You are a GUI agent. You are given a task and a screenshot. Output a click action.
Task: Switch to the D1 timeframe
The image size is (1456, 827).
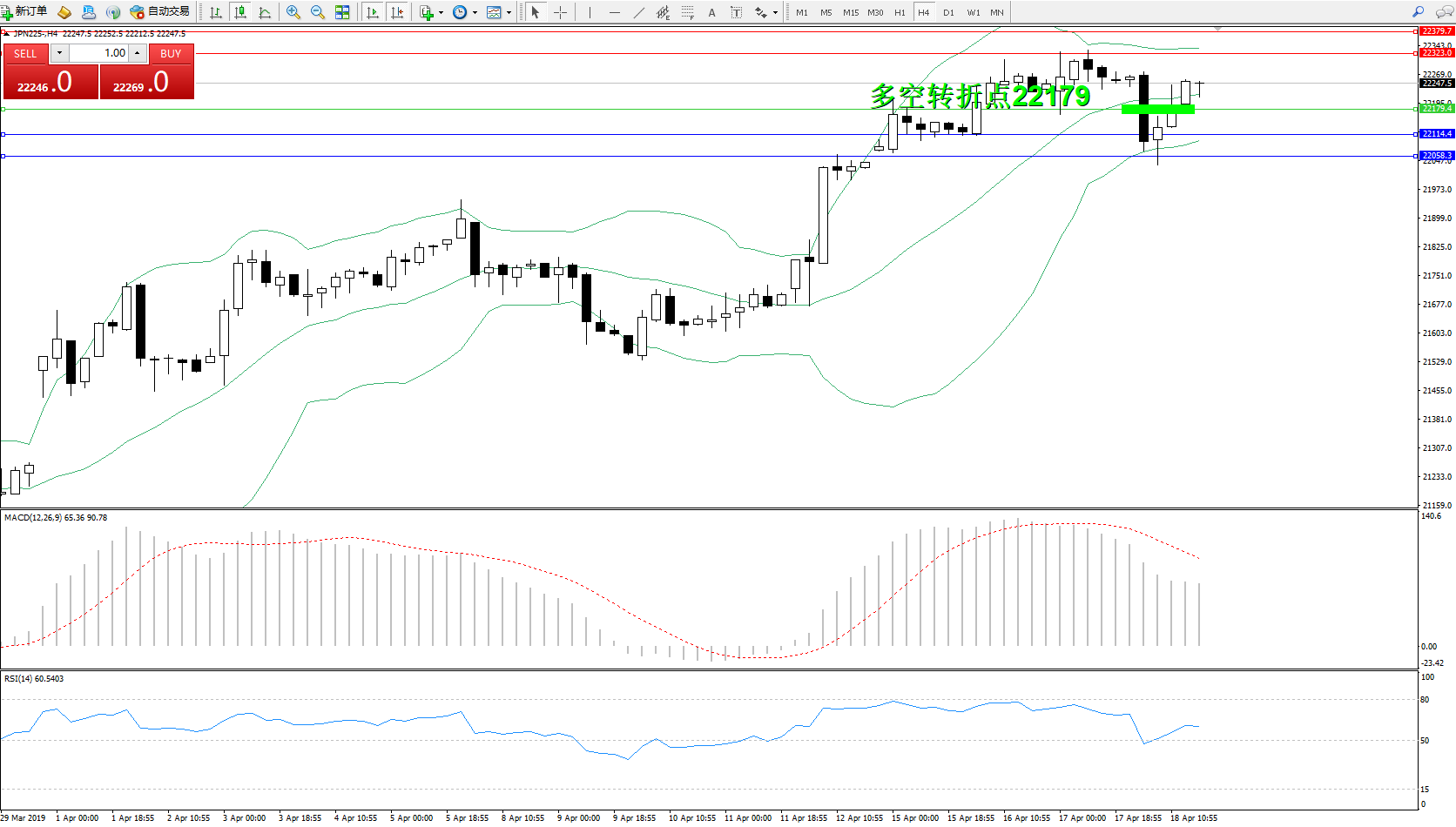point(948,12)
